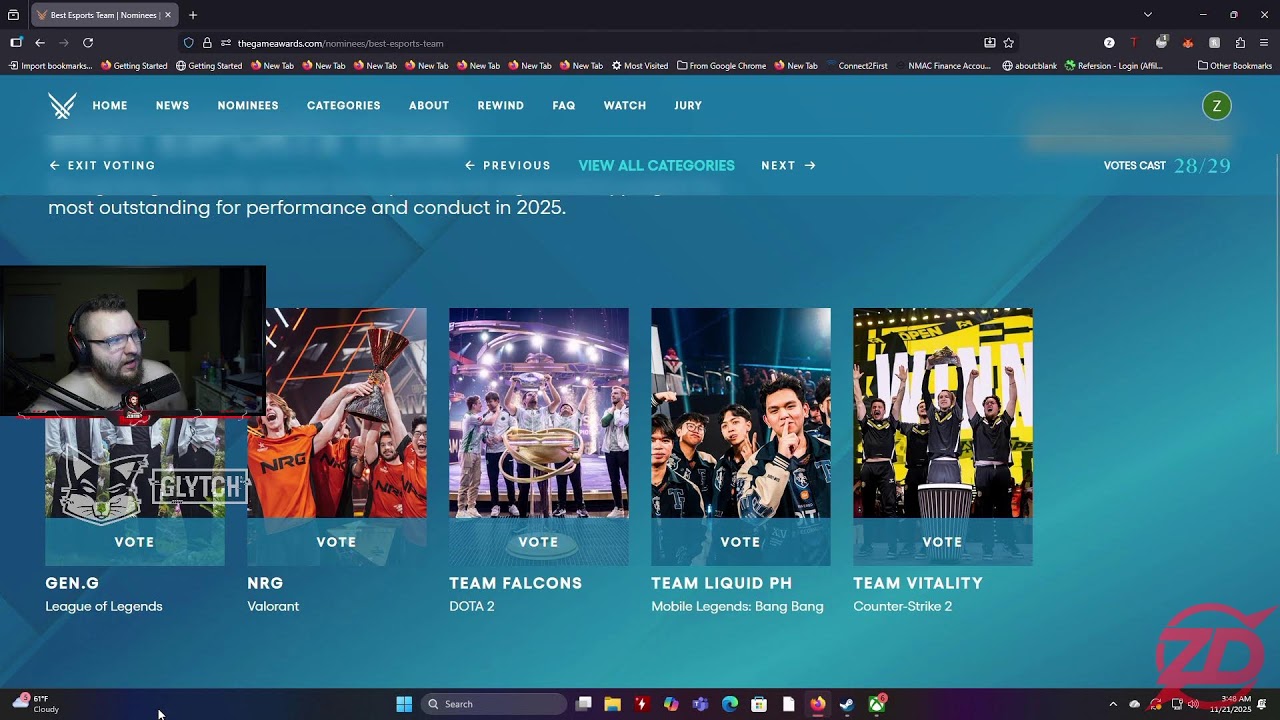The image size is (1280, 720).
Task: Open Firefox View button
Action: click(13, 15)
